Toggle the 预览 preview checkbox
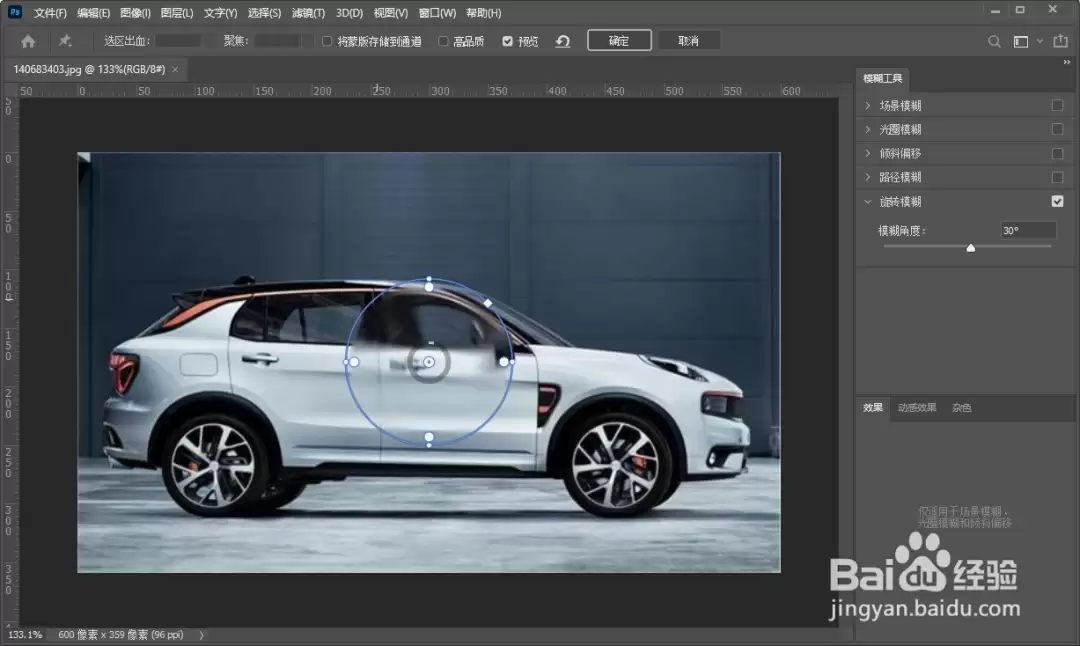The height and width of the screenshot is (646, 1080). click(508, 41)
